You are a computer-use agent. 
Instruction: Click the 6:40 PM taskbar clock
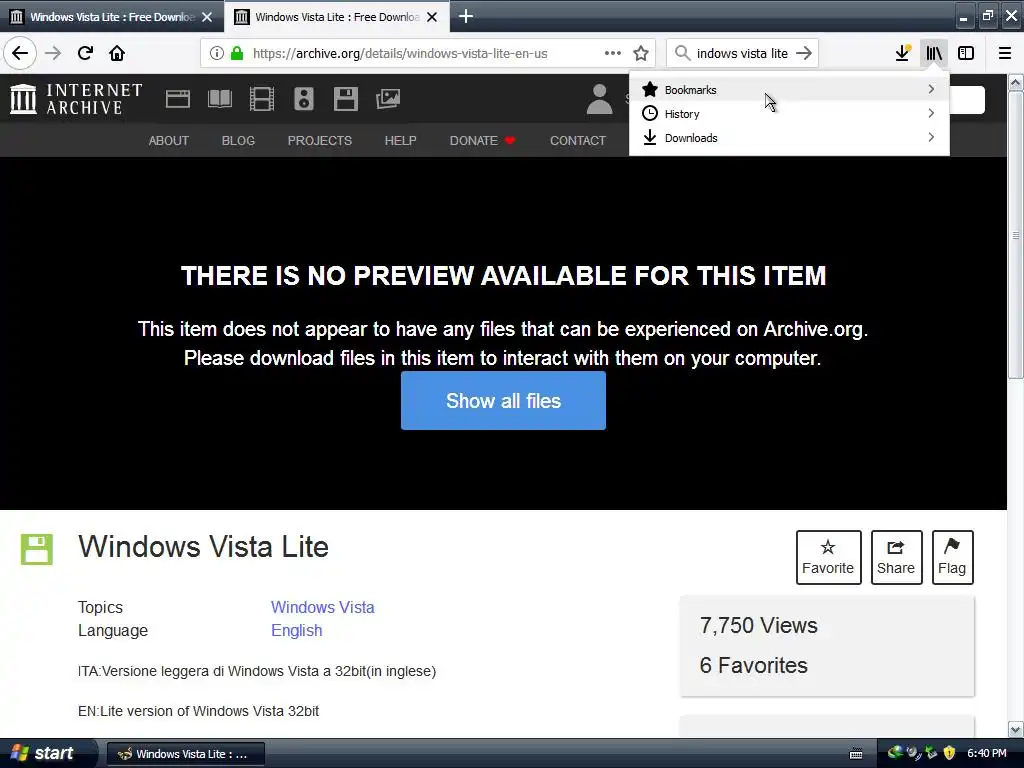[987, 753]
